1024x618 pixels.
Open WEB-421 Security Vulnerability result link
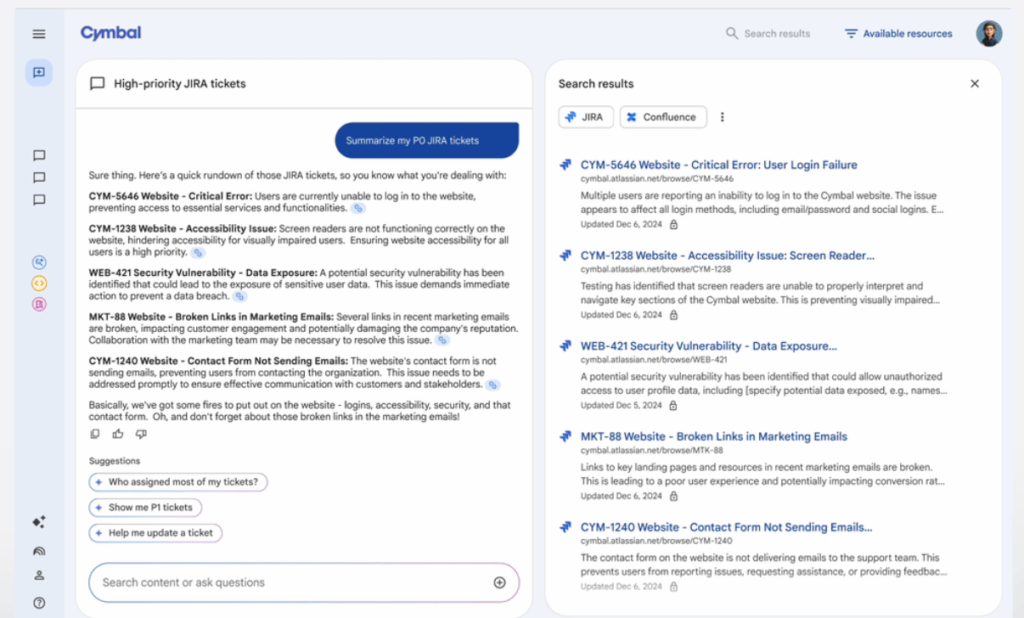709,346
